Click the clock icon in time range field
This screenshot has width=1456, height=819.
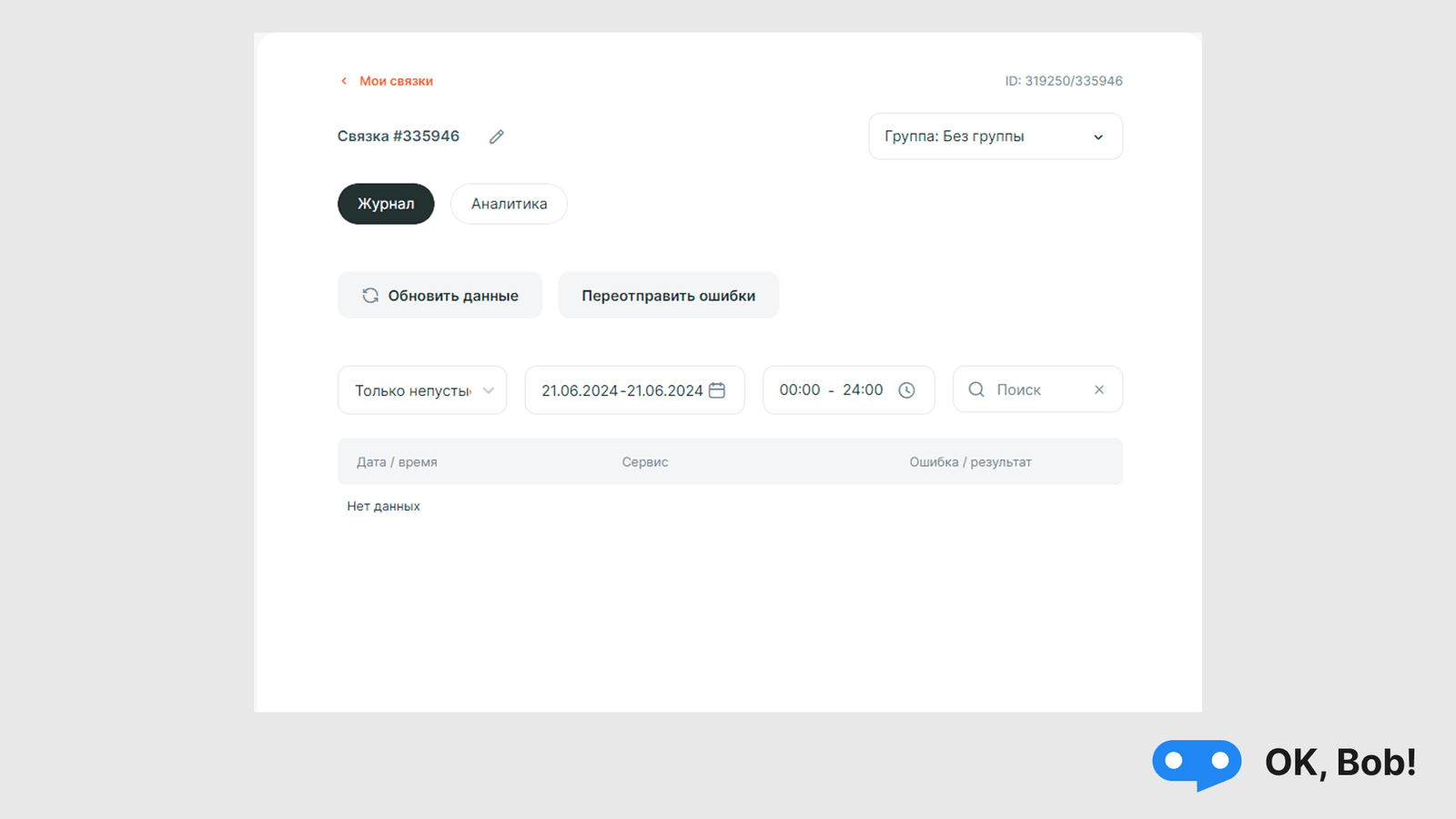pos(906,389)
